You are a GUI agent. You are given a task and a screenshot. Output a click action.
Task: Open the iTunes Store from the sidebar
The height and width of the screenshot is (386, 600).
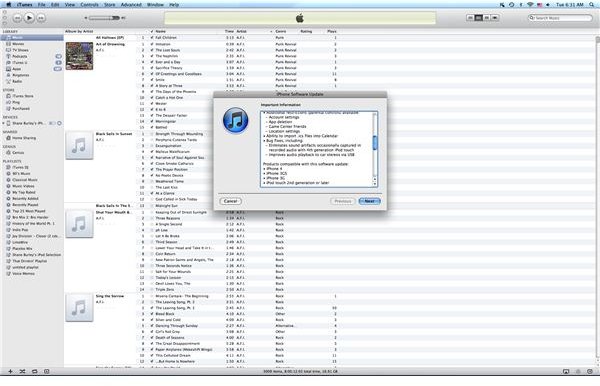click(32, 96)
